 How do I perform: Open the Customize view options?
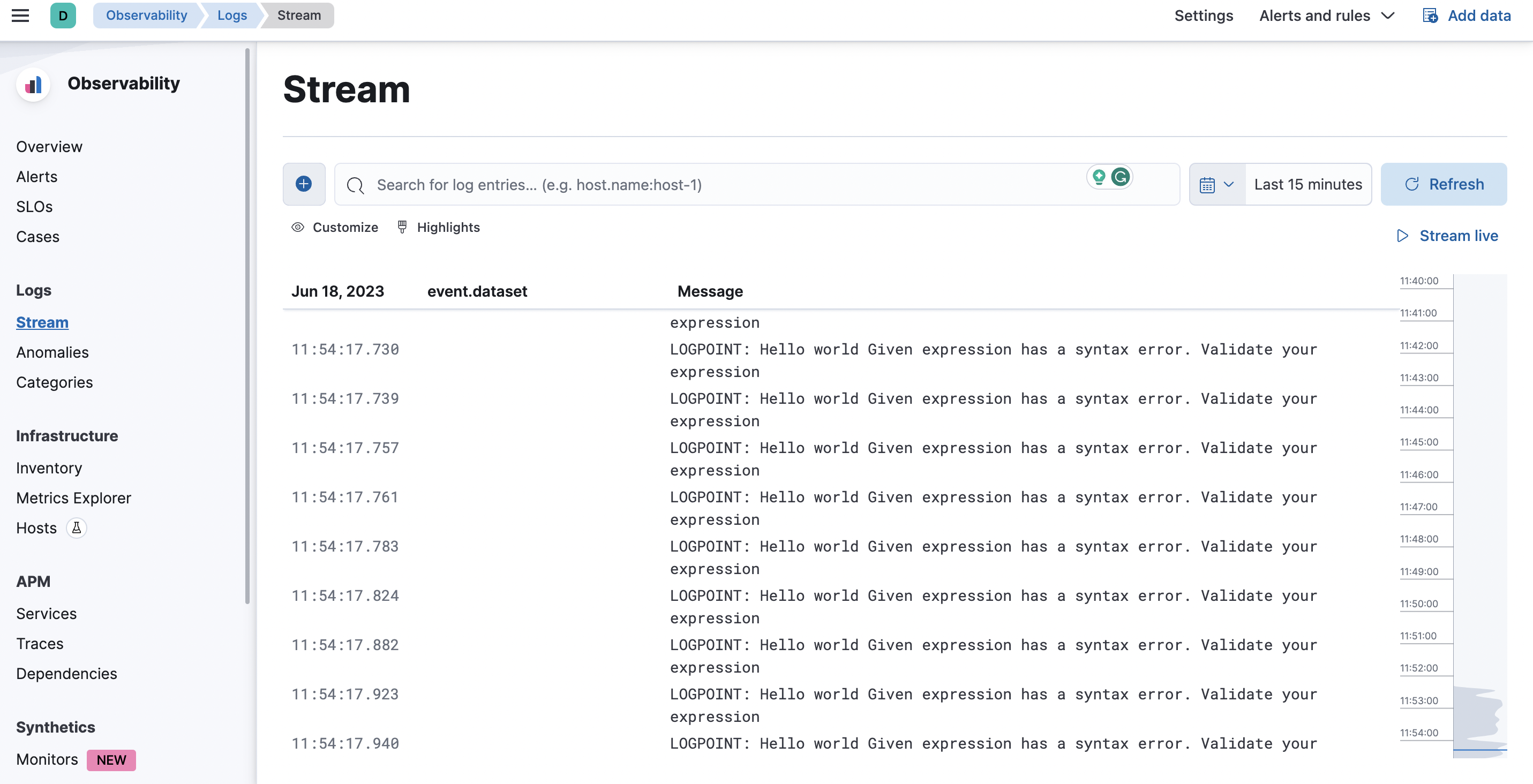[x=335, y=227]
